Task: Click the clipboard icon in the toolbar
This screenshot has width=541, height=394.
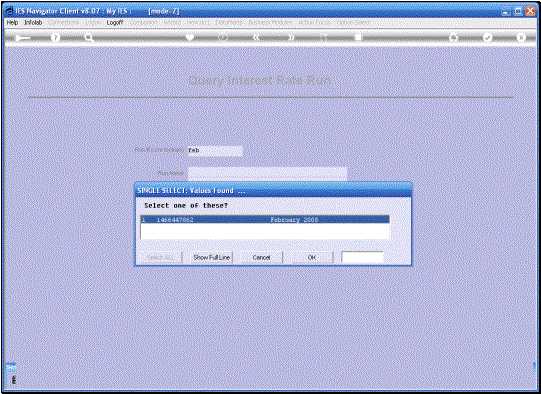Action: (358, 37)
